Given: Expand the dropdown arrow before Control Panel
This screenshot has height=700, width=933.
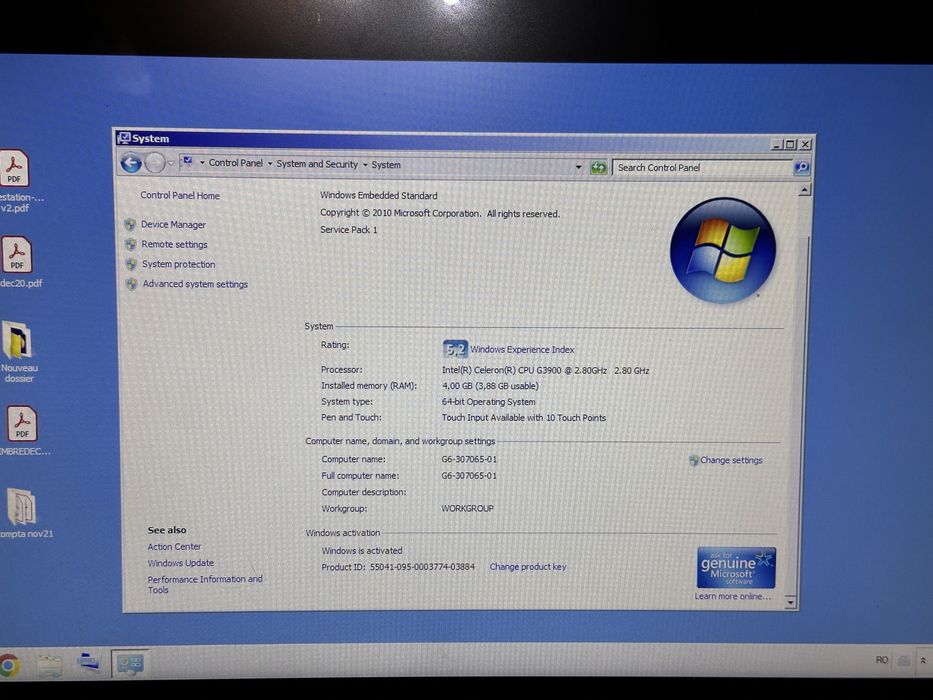Looking at the screenshot, I should [202, 162].
